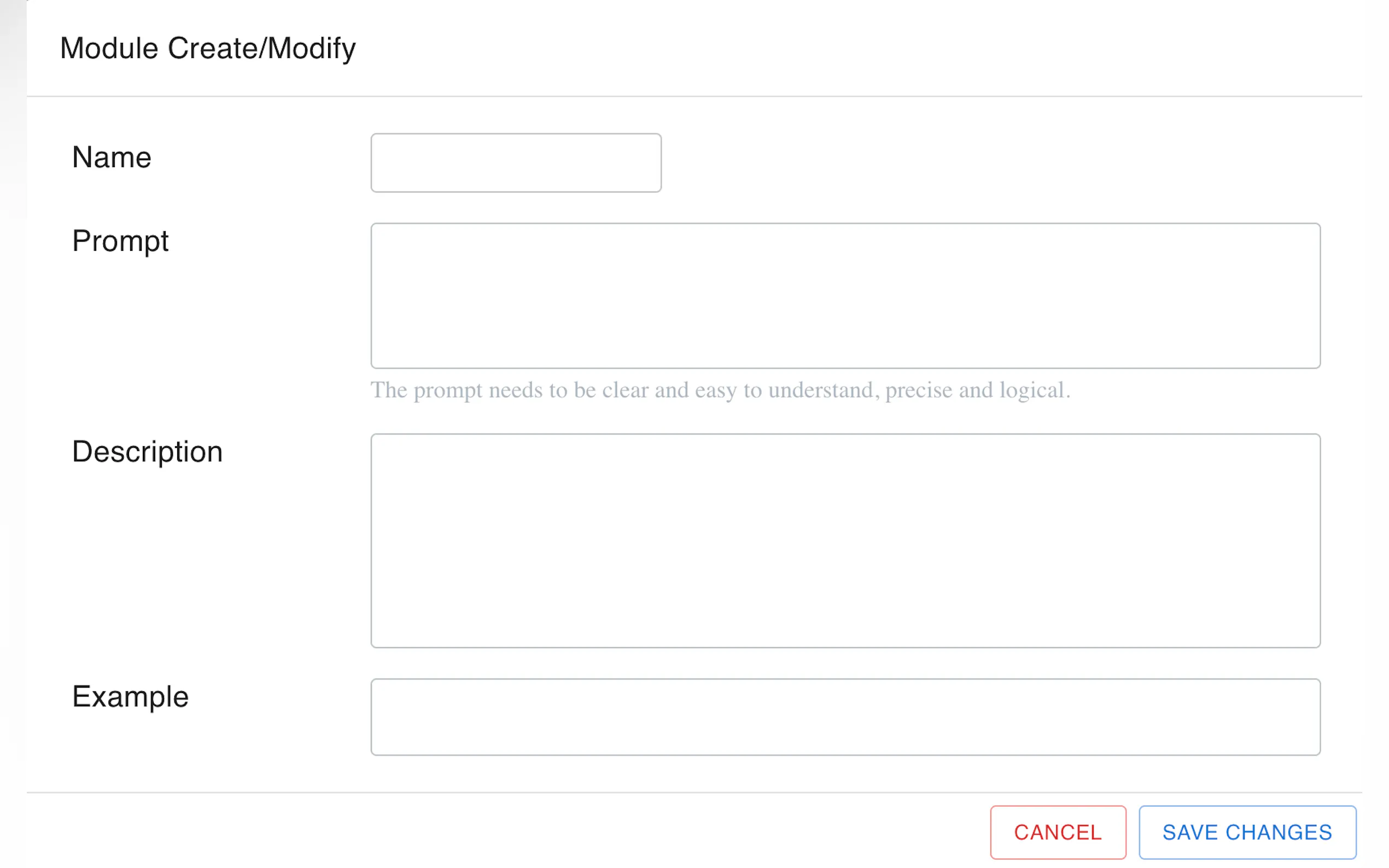
Task: Click the Example field label
Action: click(x=130, y=697)
